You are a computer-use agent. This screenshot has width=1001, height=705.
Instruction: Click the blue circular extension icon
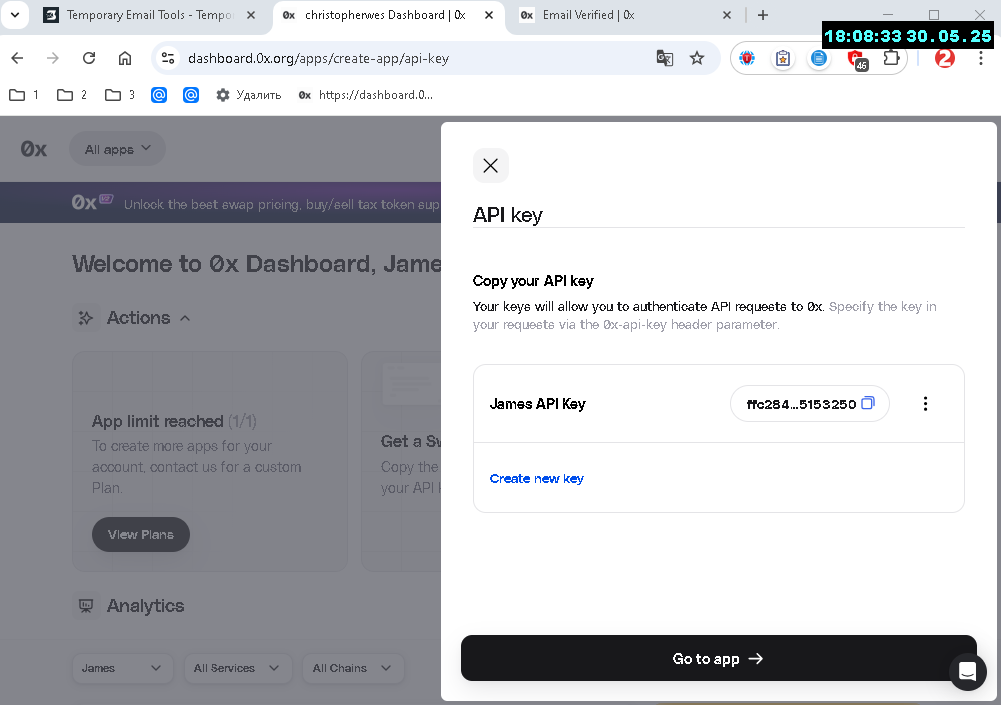coord(818,58)
